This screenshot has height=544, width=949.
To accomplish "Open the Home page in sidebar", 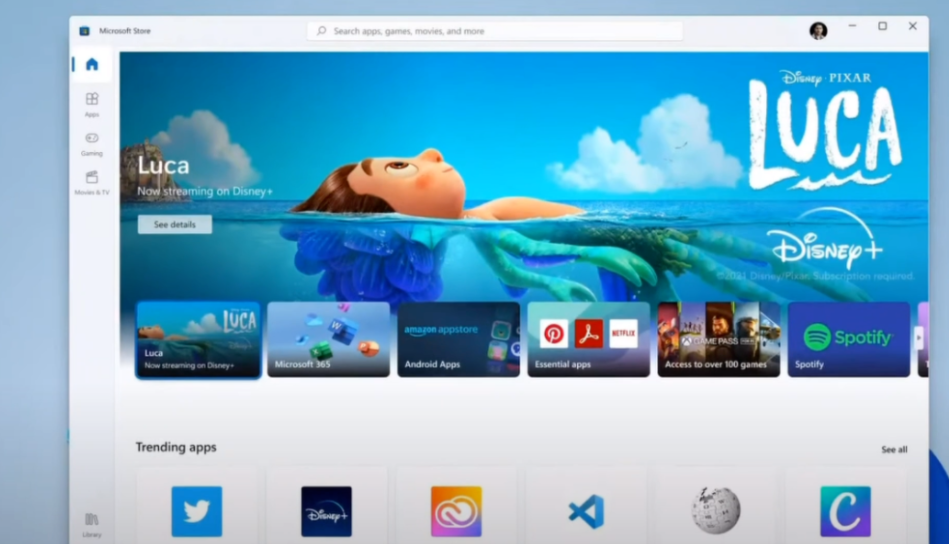I will click(91, 64).
